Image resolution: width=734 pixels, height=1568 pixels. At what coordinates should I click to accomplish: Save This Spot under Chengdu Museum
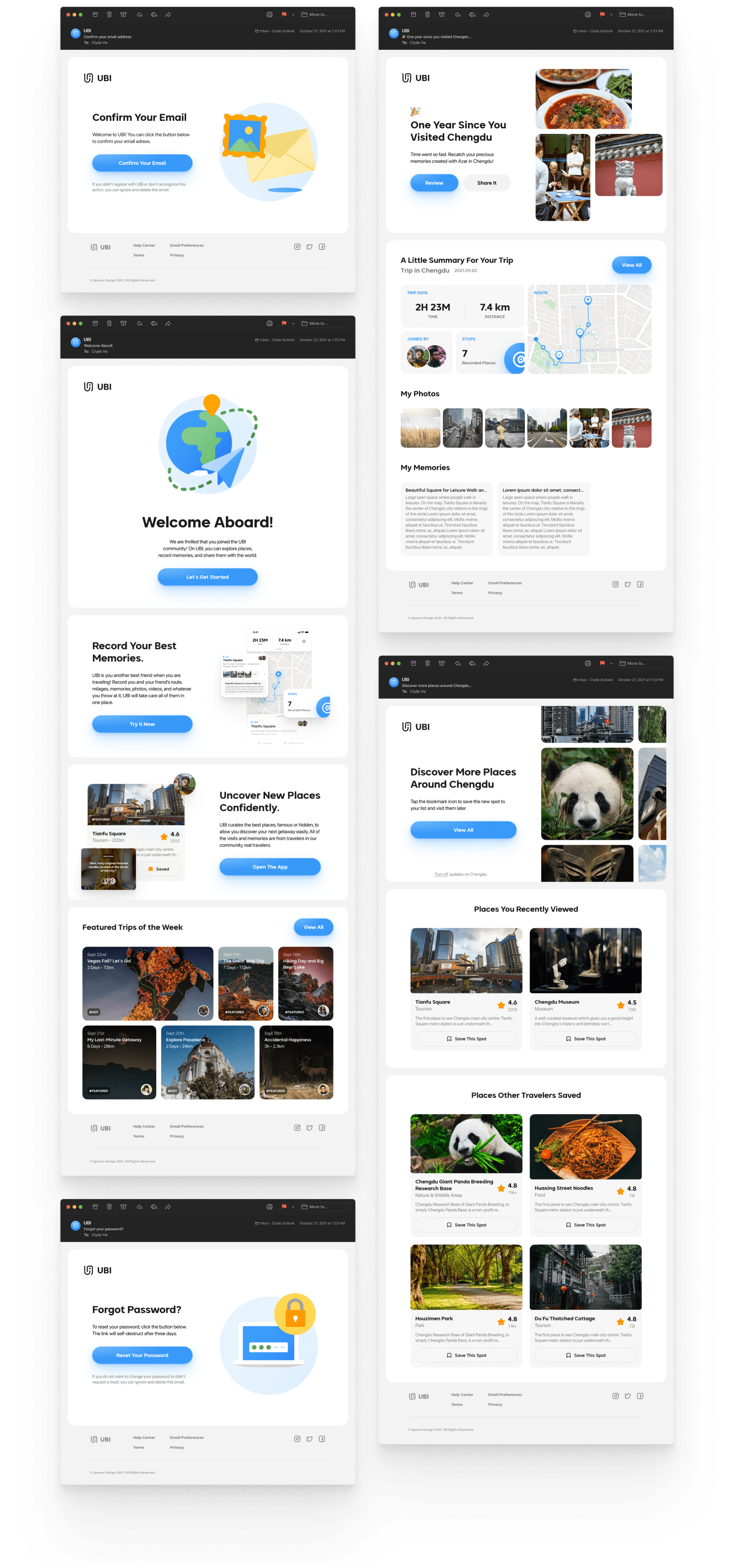click(x=585, y=1039)
